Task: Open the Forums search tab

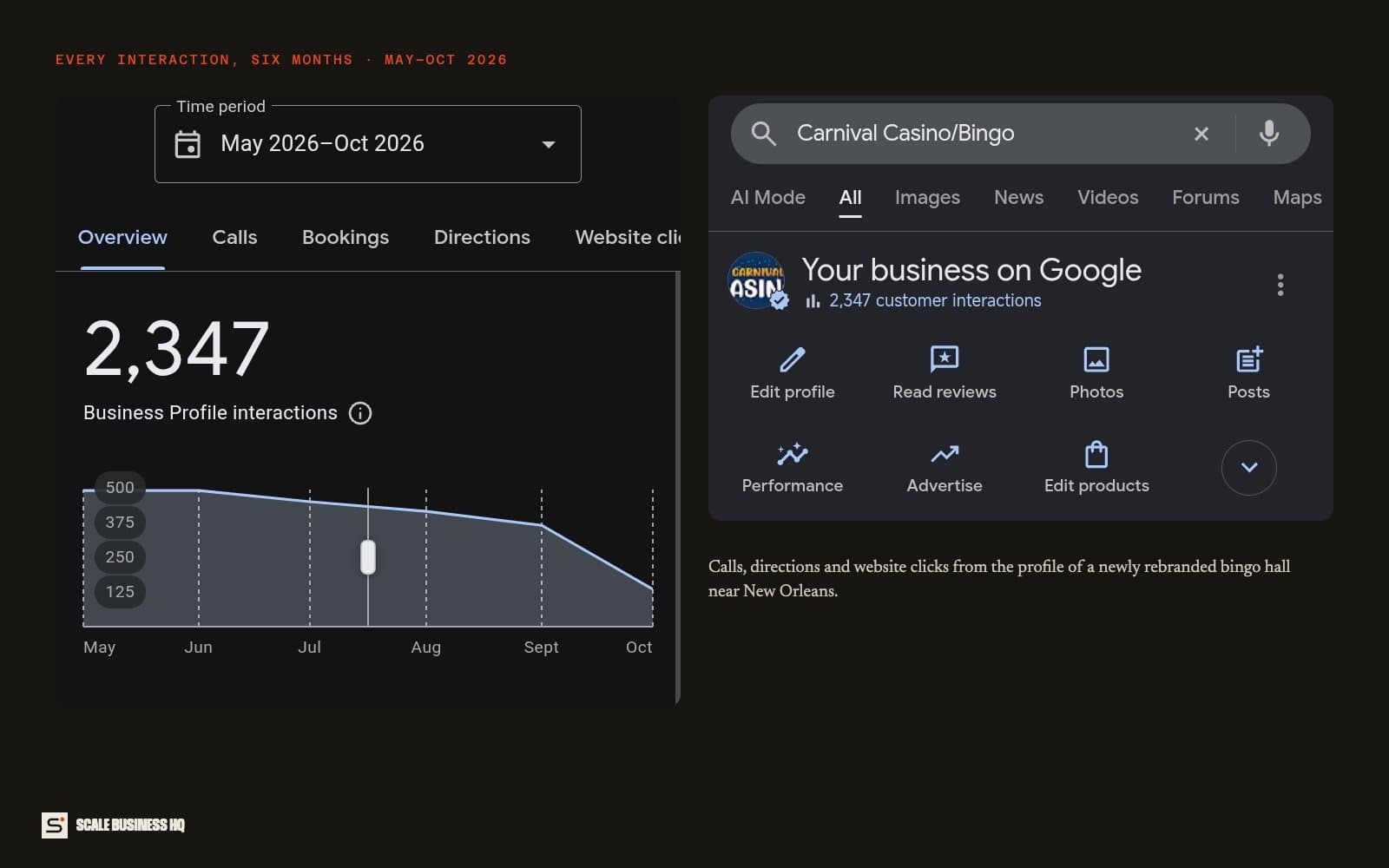Action: point(1206,197)
